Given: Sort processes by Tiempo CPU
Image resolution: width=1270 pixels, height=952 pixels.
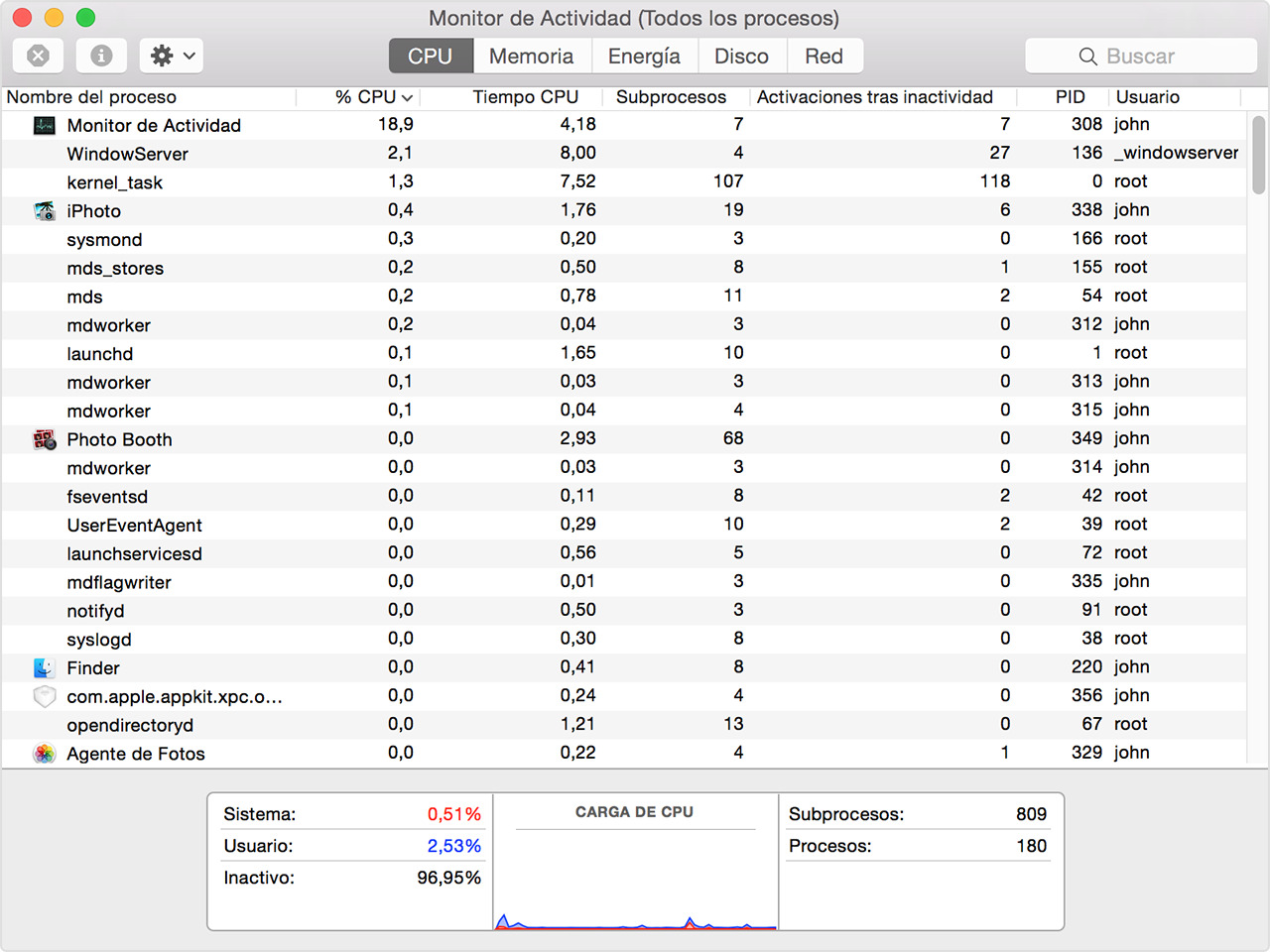Looking at the screenshot, I should [526, 97].
